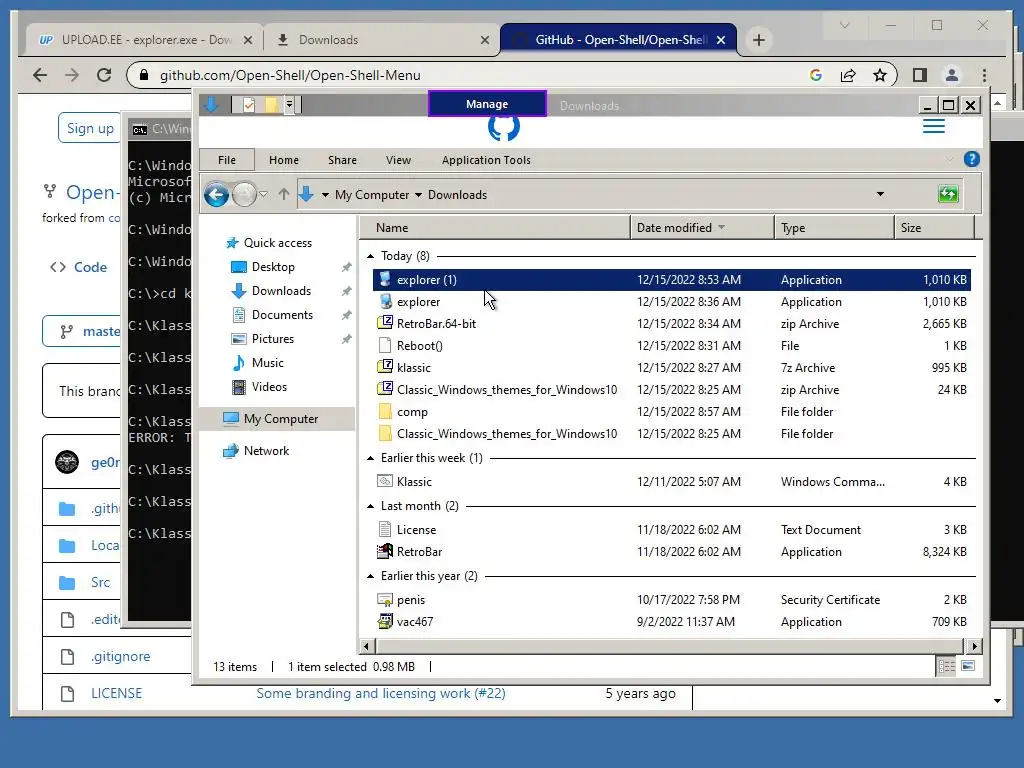The image size is (1024, 768).
Task: Share this page via Chrome's share icon
Action: coord(848,75)
